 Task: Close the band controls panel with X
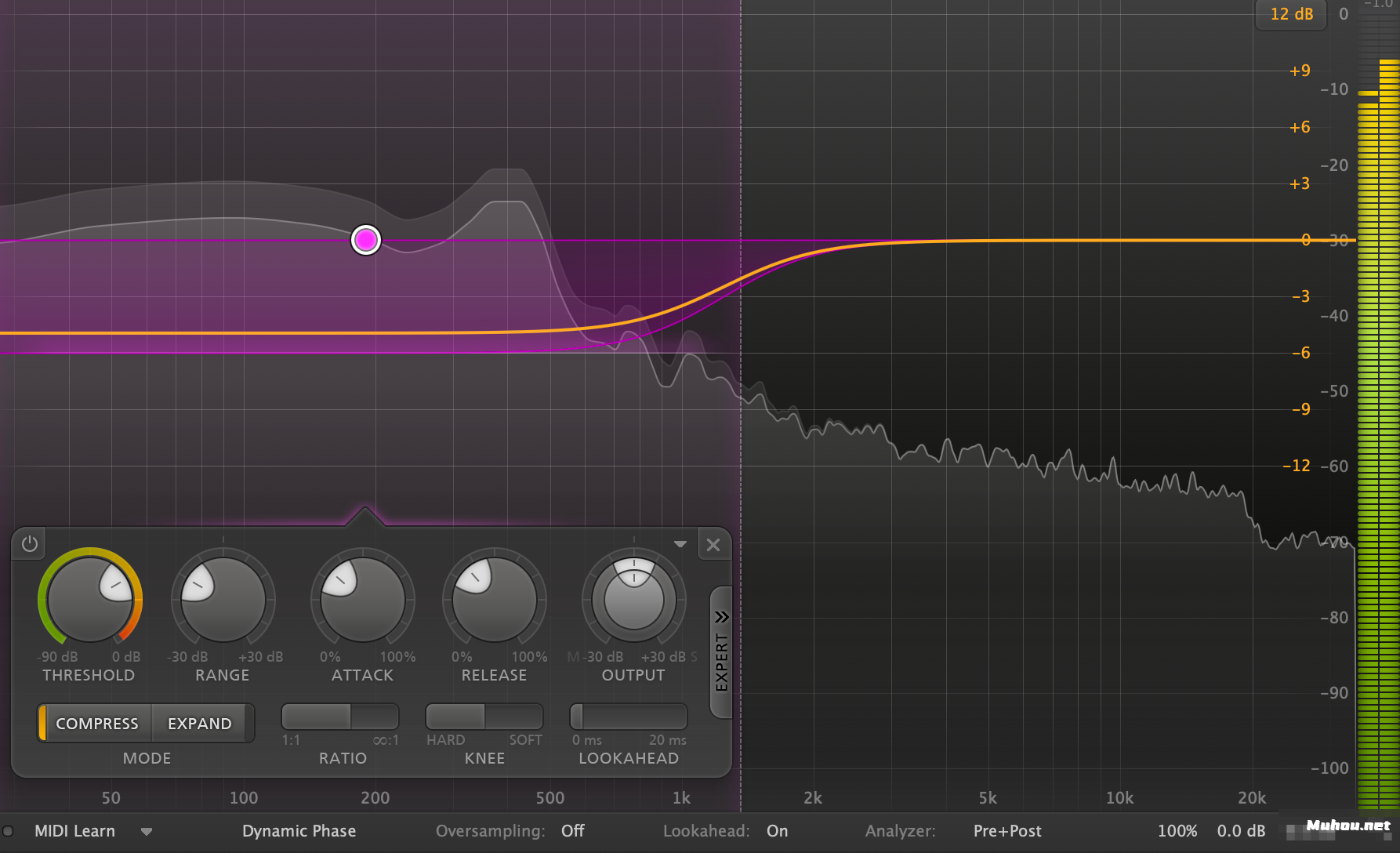coord(713,545)
